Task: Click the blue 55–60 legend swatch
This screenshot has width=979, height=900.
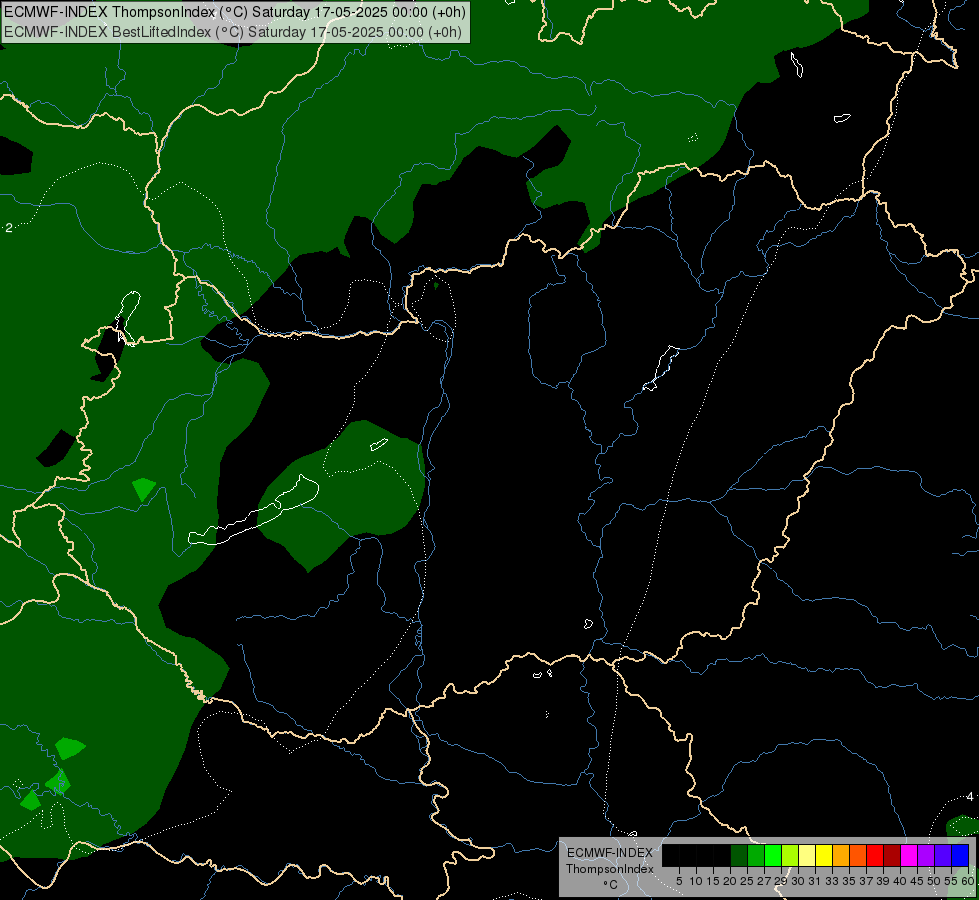Action: (x=960, y=855)
